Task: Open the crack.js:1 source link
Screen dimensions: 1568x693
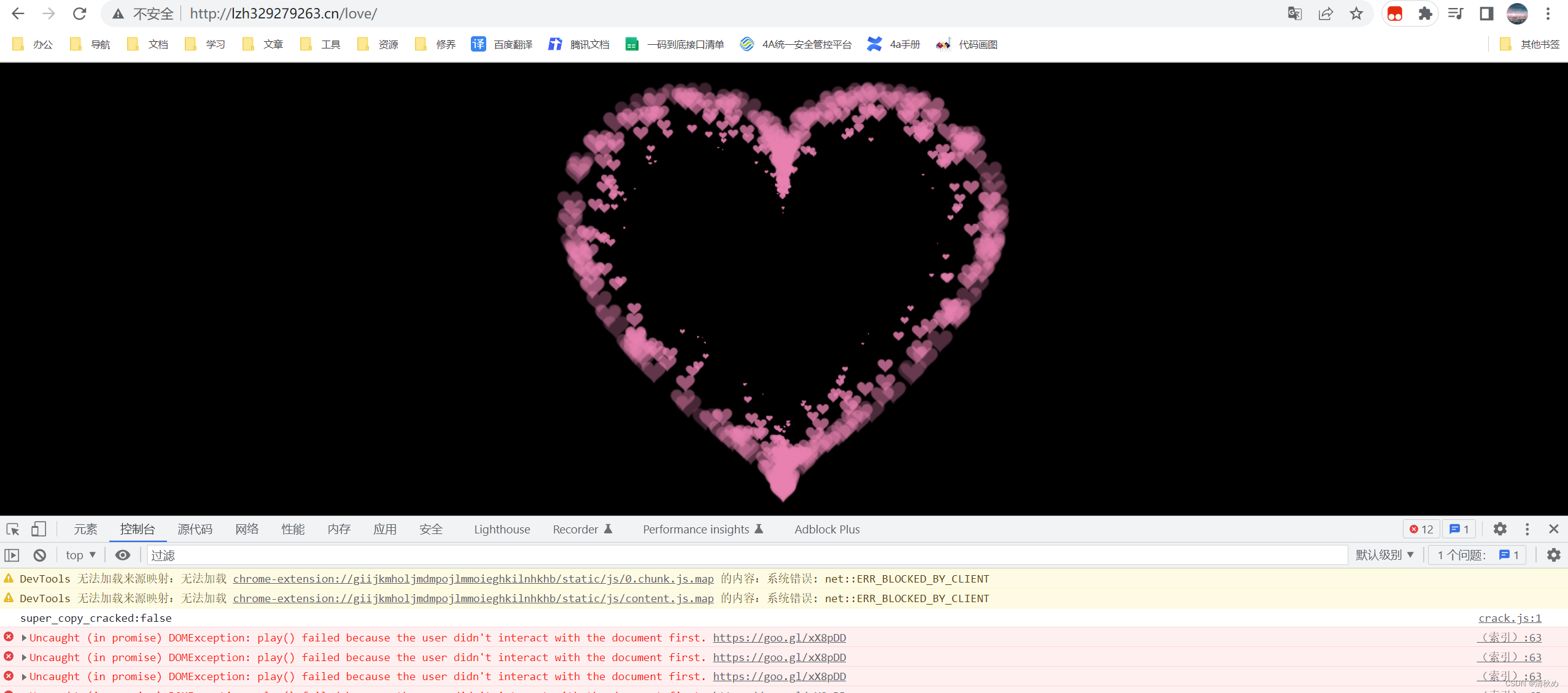Action: [x=1510, y=618]
